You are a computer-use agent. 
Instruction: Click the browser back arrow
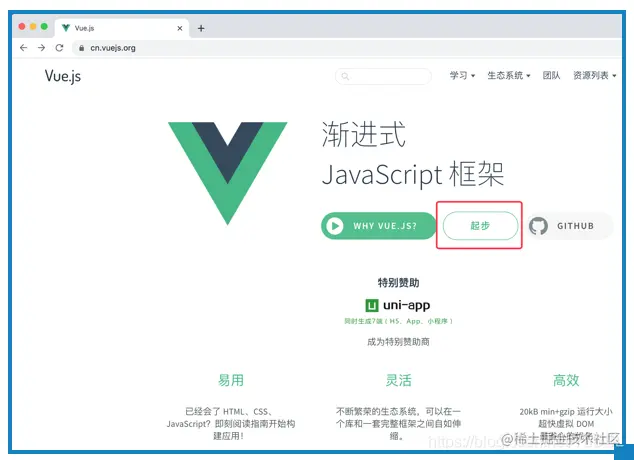[23, 48]
